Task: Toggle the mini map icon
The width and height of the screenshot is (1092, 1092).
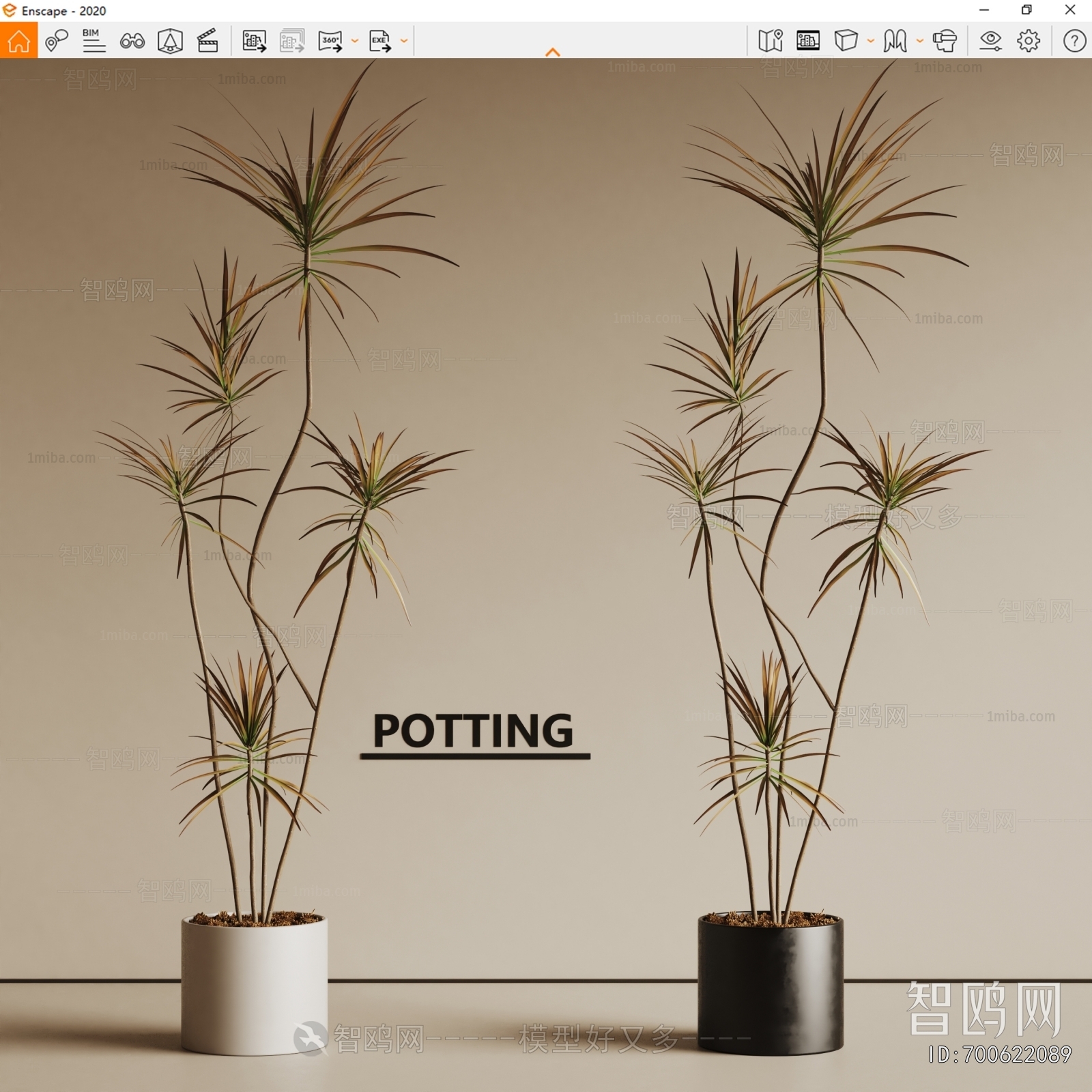Action: (771, 41)
